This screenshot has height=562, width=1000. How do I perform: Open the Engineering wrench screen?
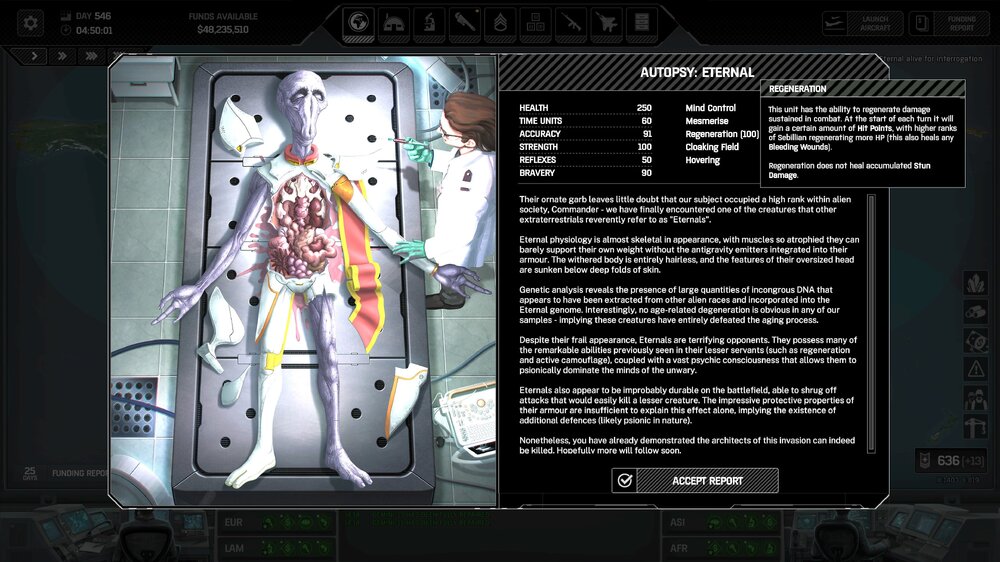coord(464,23)
